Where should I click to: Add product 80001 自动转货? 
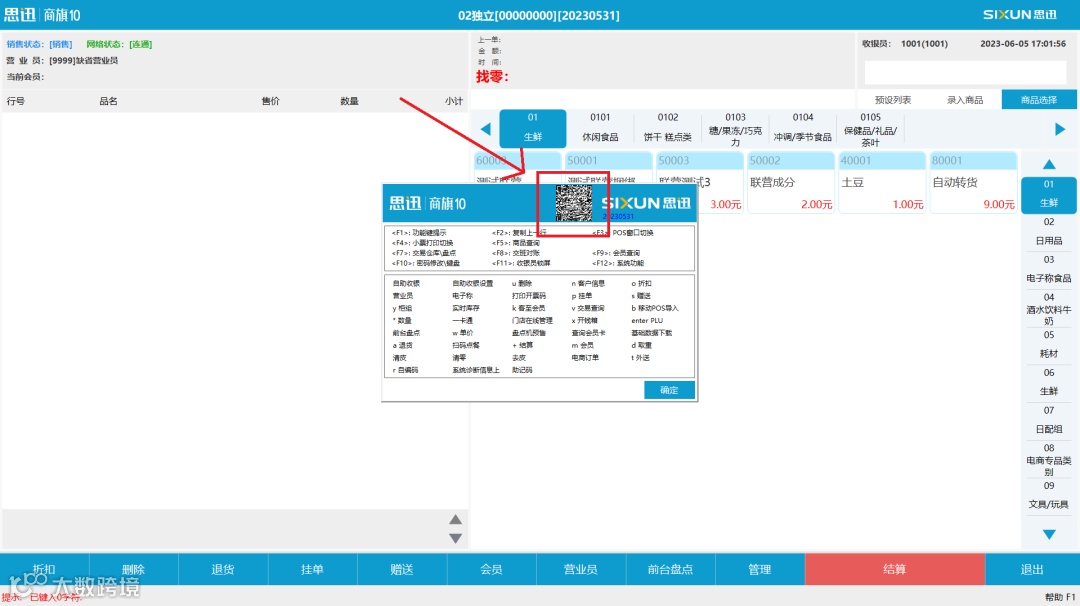point(973,182)
